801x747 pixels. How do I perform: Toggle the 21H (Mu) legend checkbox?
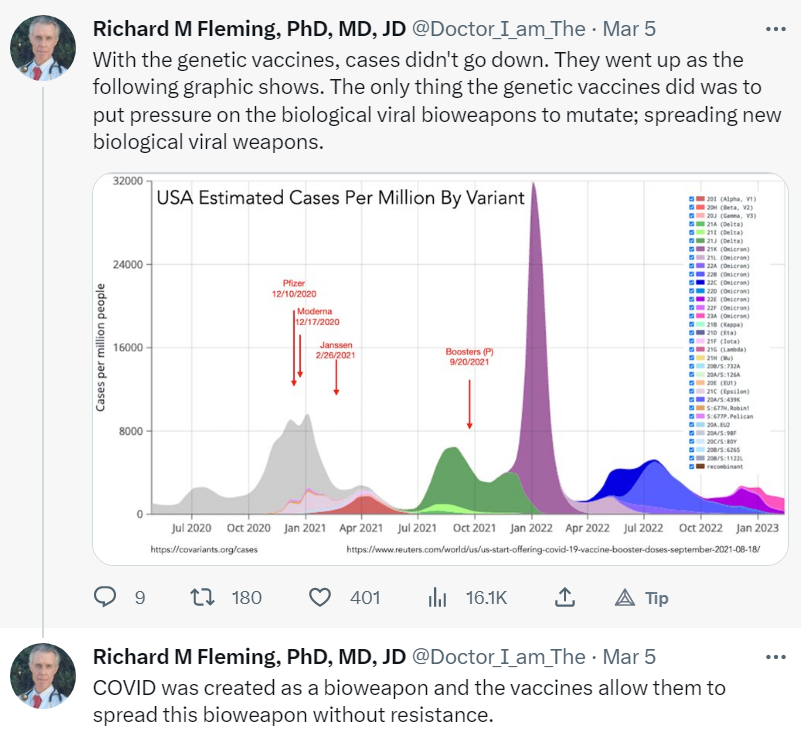692,357
